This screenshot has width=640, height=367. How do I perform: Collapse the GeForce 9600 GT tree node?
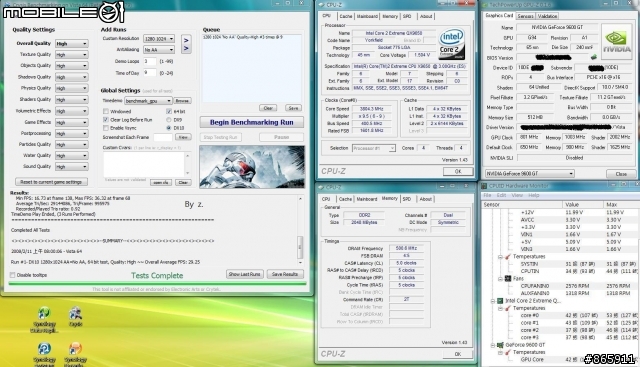[493, 345]
